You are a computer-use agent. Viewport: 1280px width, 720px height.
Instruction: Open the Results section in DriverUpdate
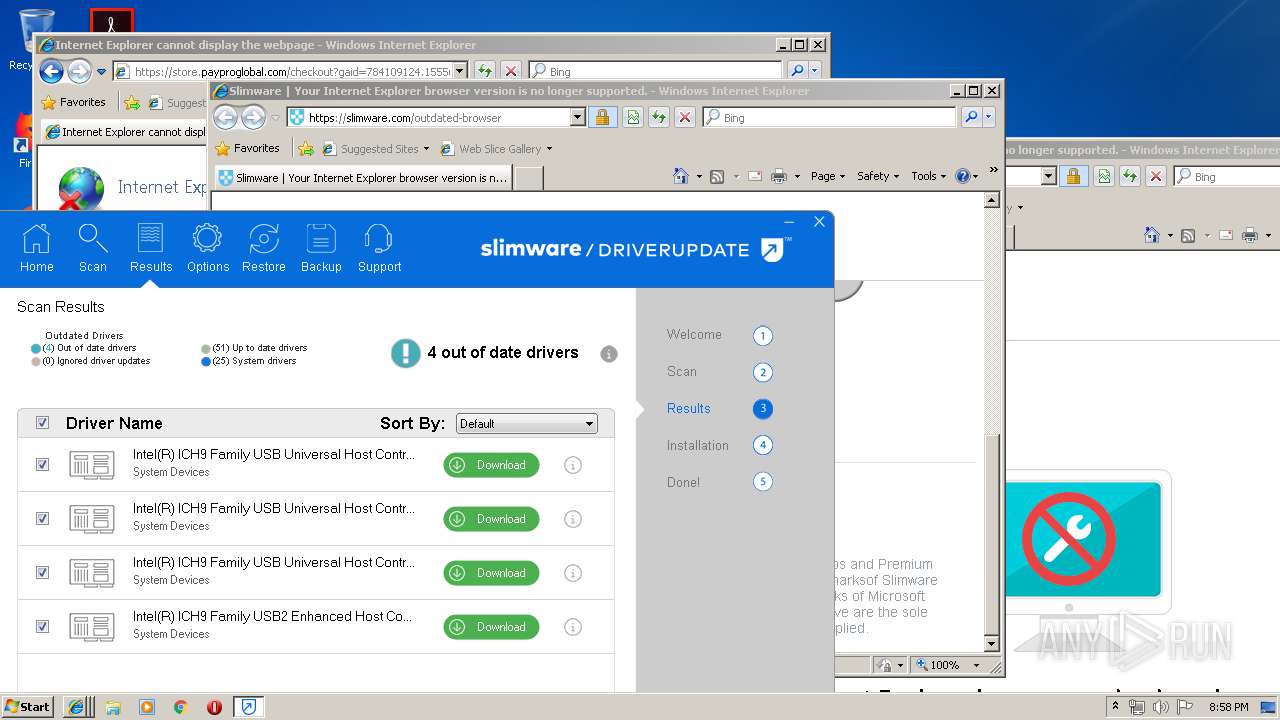(x=151, y=248)
